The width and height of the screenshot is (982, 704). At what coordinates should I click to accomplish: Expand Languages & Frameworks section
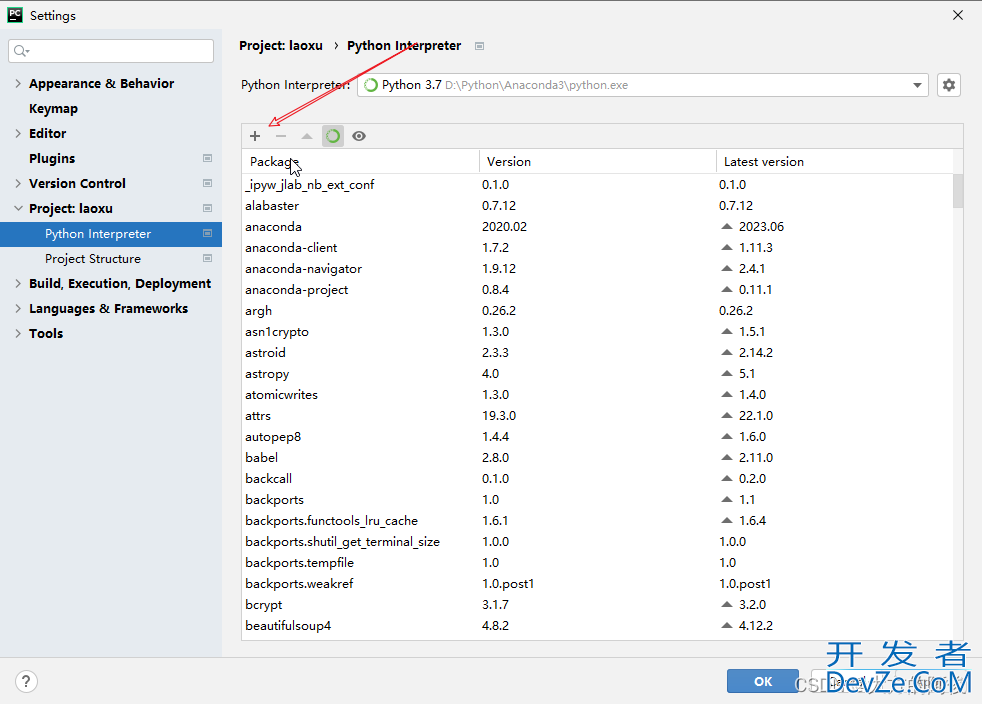18,309
